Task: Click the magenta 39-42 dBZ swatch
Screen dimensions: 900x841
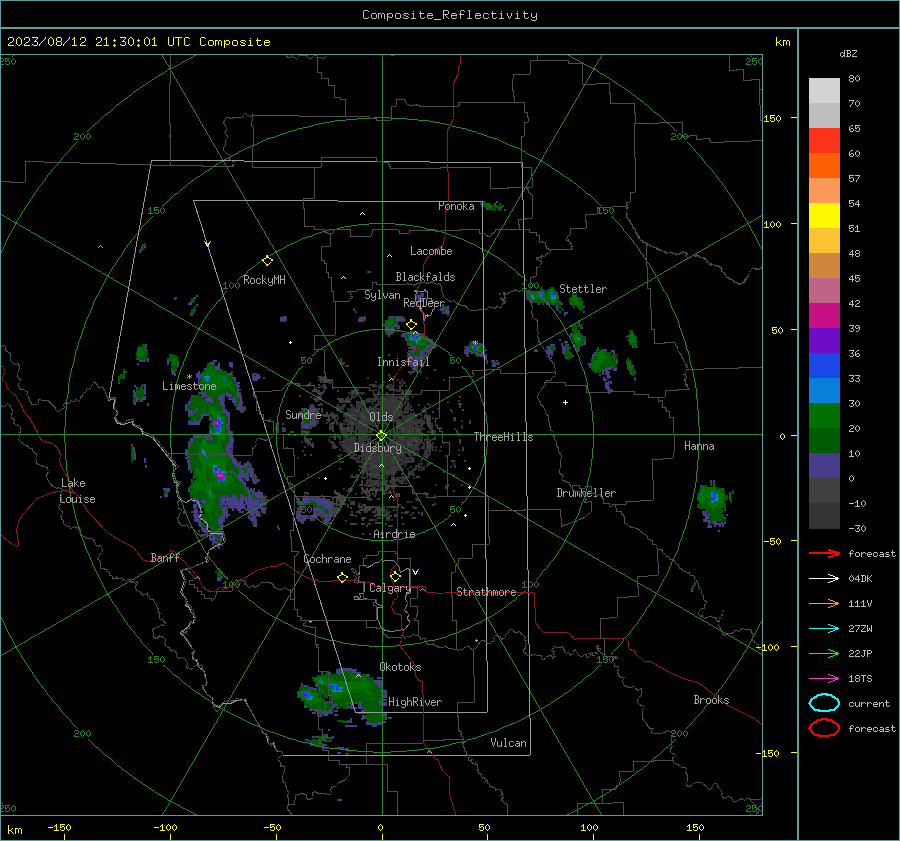Action: pyautogui.click(x=824, y=316)
